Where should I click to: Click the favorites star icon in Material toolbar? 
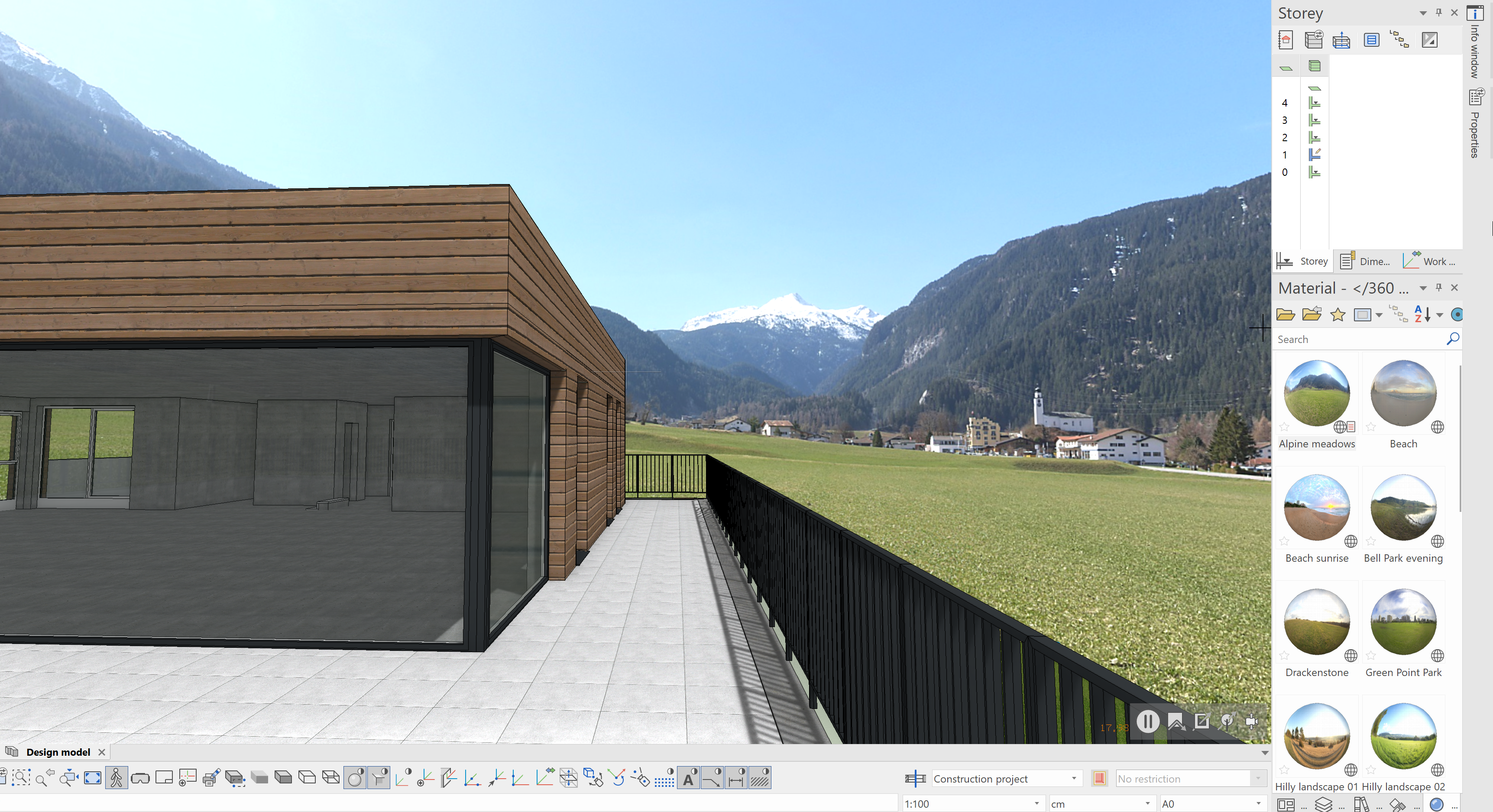tap(1338, 315)
